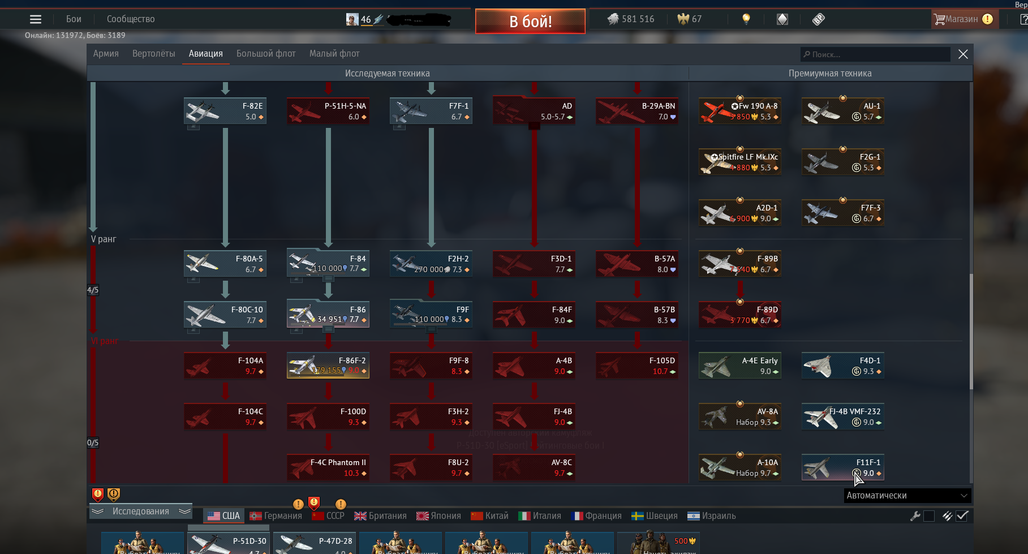Select the F-86F-2 highlighted aircraft card
This screenshot has width=1028, height=554.
pyautogui.click(x=328, y=365)
